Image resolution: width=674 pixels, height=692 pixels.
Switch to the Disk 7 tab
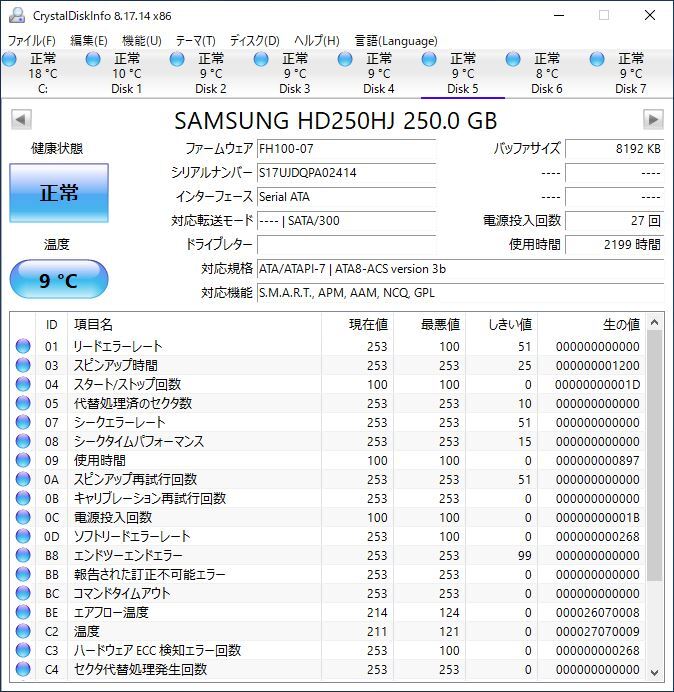point(630,73)
